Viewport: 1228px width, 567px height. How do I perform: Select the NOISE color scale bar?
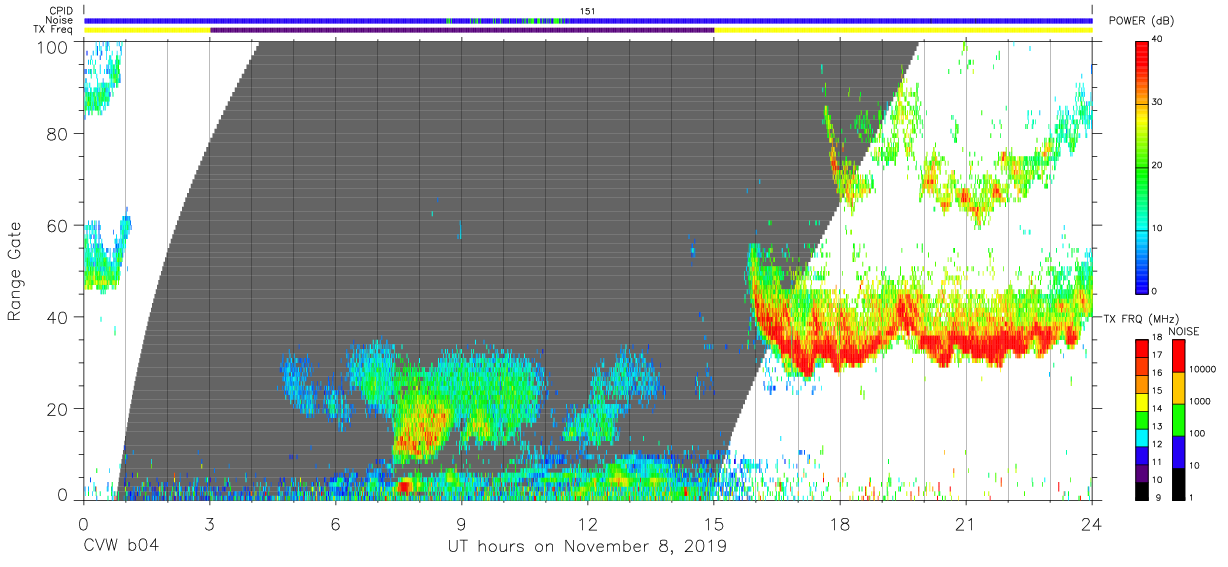tap(1177, 420)
